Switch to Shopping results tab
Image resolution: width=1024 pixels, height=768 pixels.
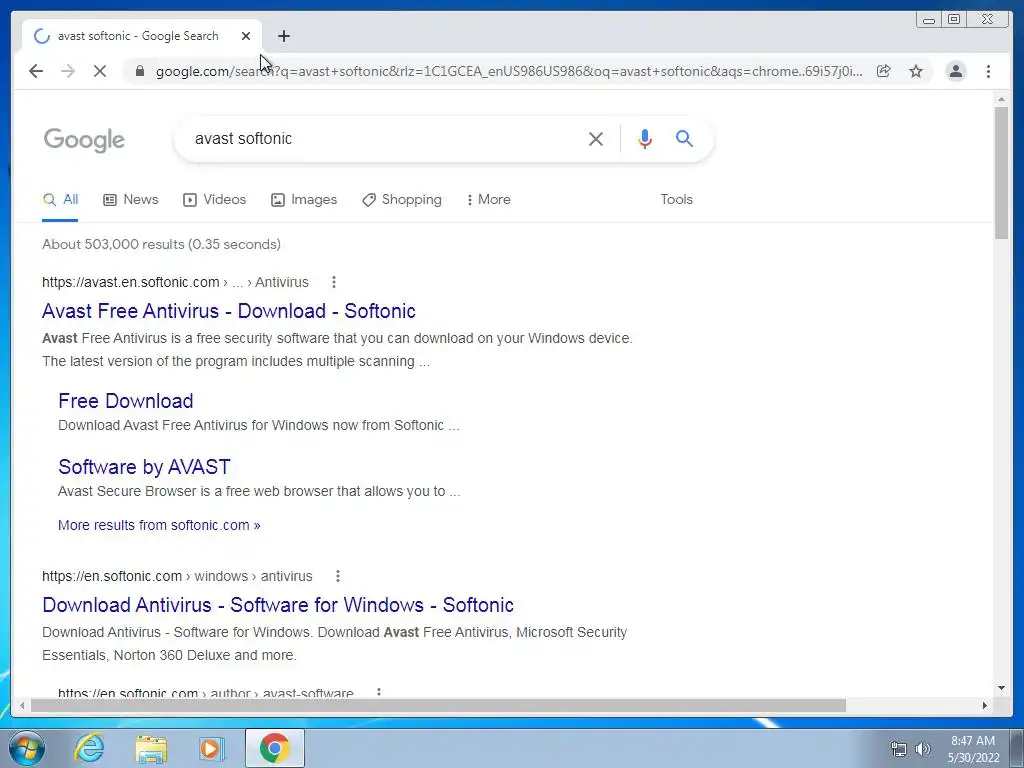tap(402, 200)
